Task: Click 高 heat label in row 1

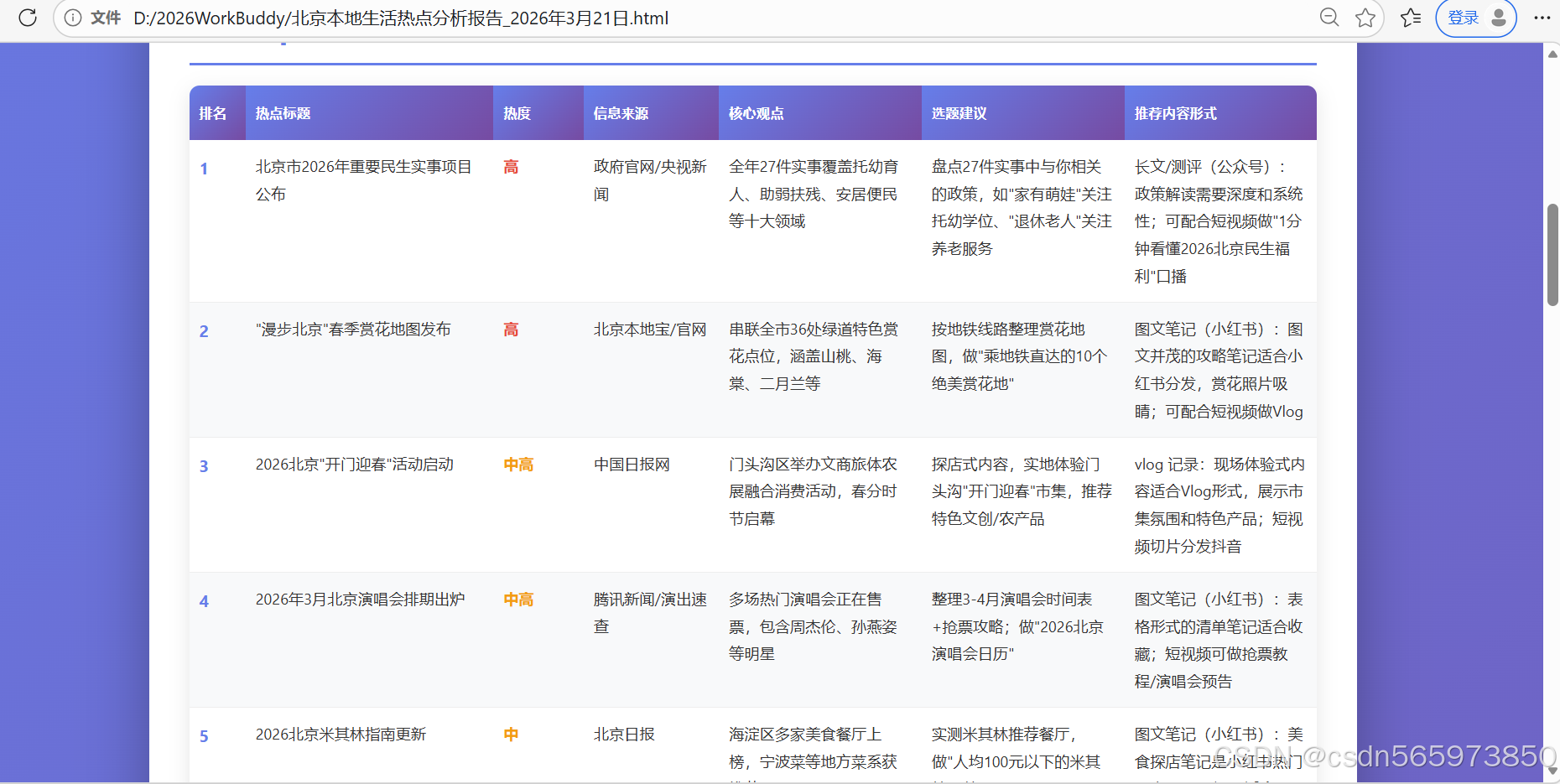Action: (511, 167)
